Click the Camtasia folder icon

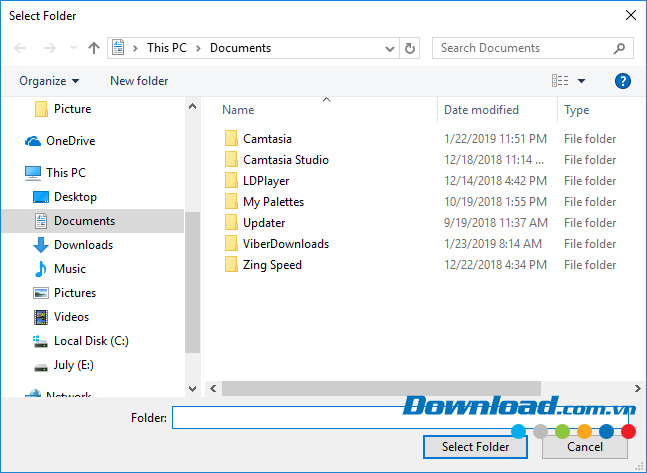[x=230, y=139]
